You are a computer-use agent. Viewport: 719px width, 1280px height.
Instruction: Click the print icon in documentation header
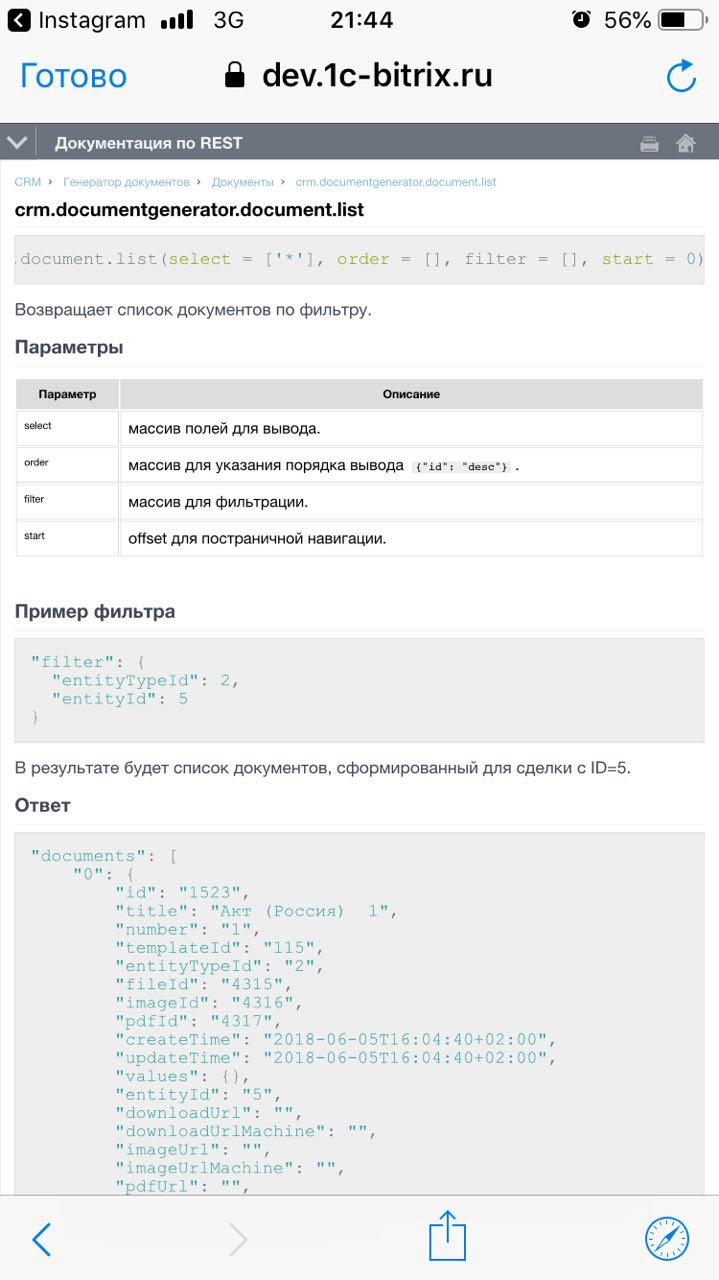point(649,144)
